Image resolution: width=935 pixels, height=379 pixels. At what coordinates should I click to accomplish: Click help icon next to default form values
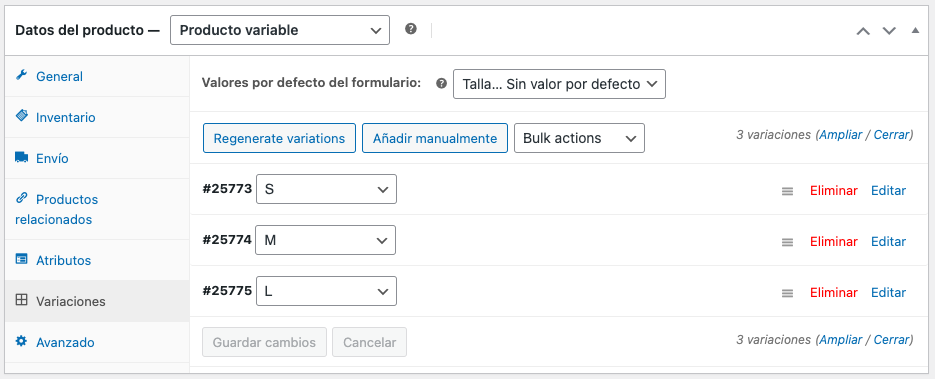[x=441, y=83]
